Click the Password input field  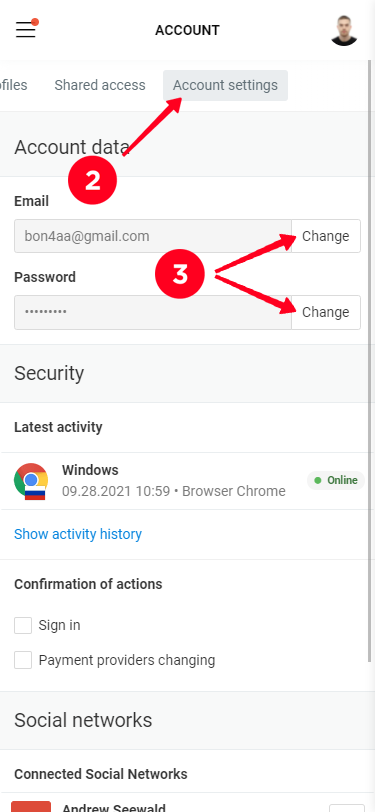coord(153,312)
